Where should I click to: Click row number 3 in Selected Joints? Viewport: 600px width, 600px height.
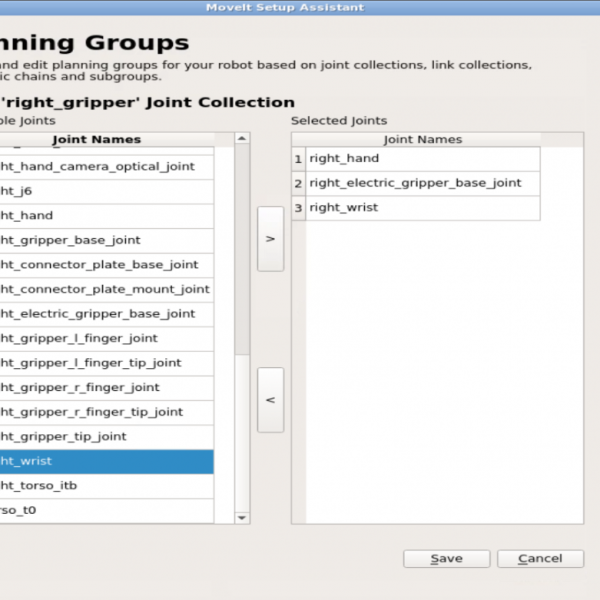point(298,208)
